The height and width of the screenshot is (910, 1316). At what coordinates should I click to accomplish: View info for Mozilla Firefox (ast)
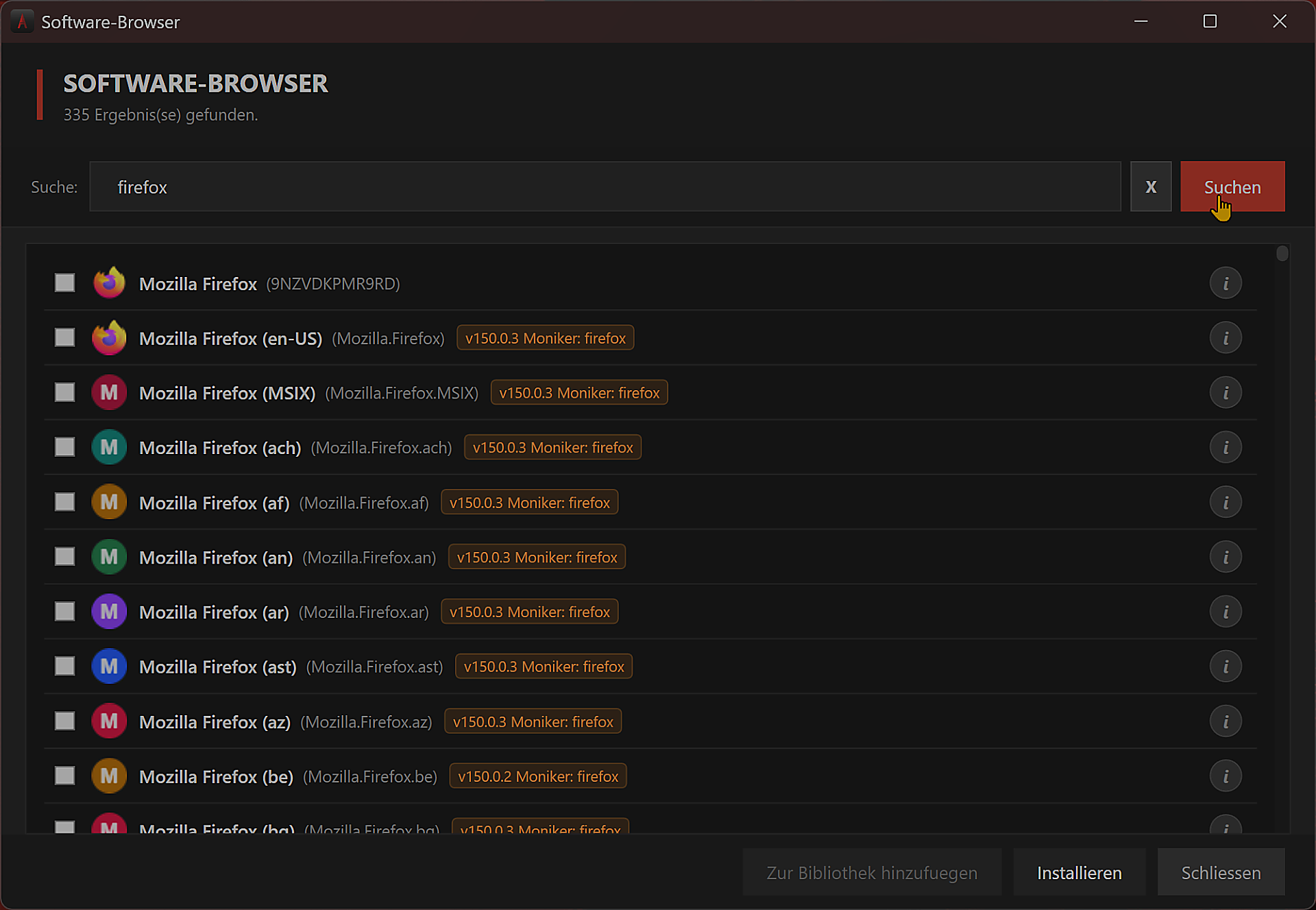tap(1226, 667)
